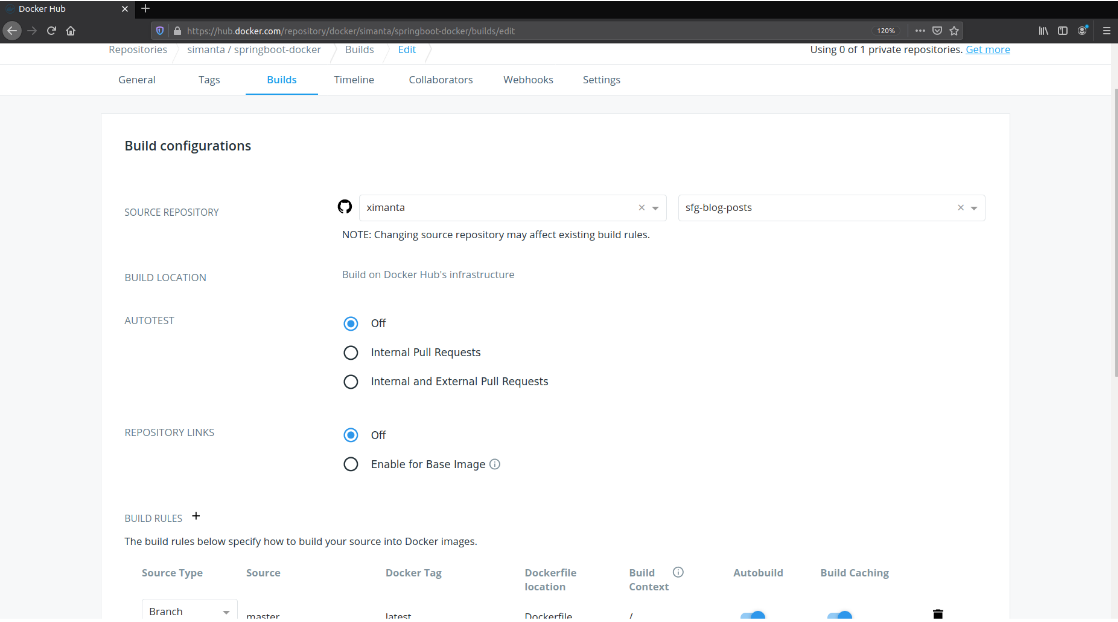Open the Firefox account icon
Screen dimensions: 1118x622
point(1082,31)
